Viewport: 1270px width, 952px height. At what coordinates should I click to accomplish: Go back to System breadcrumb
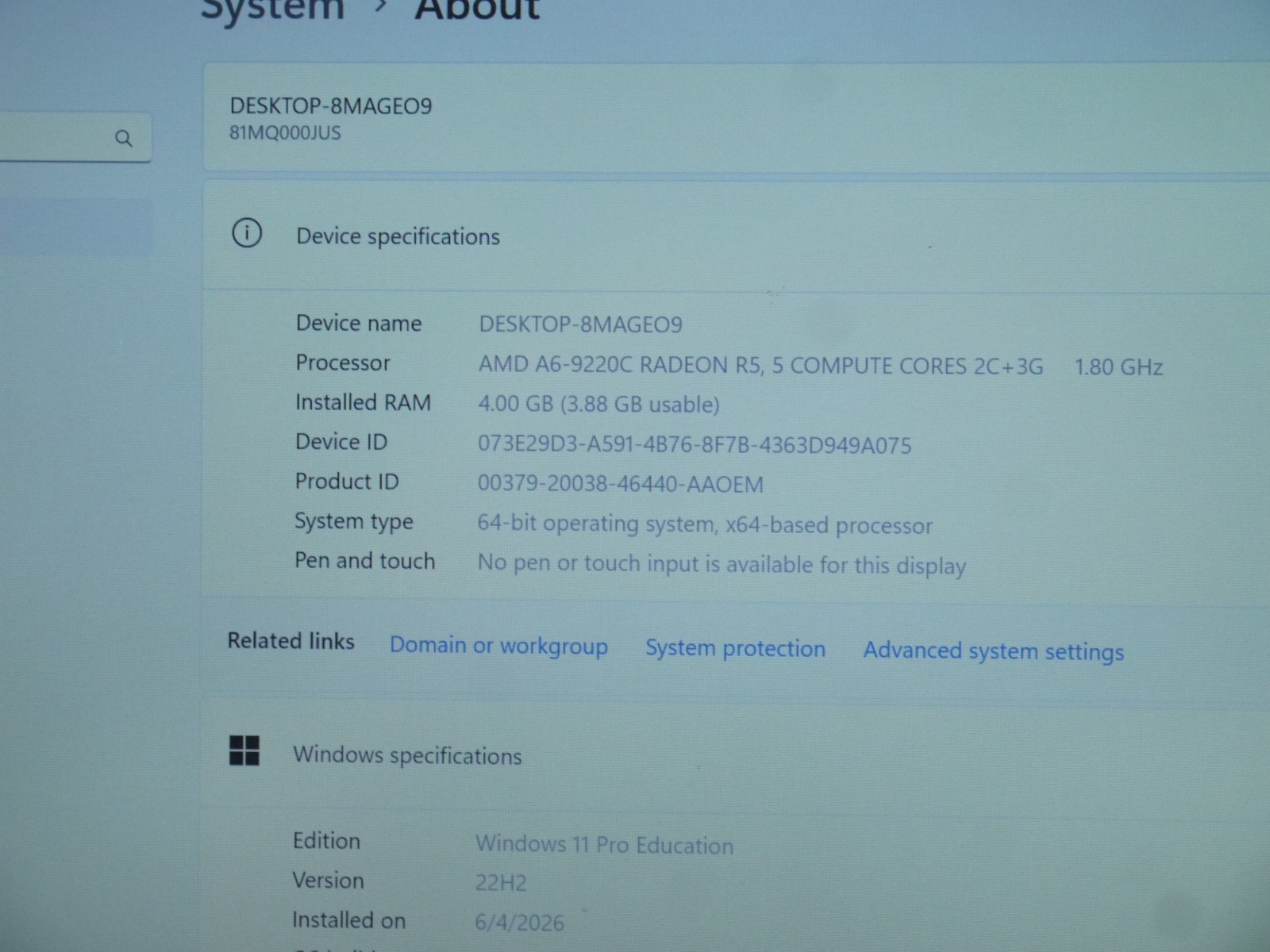tap(272, 10)
